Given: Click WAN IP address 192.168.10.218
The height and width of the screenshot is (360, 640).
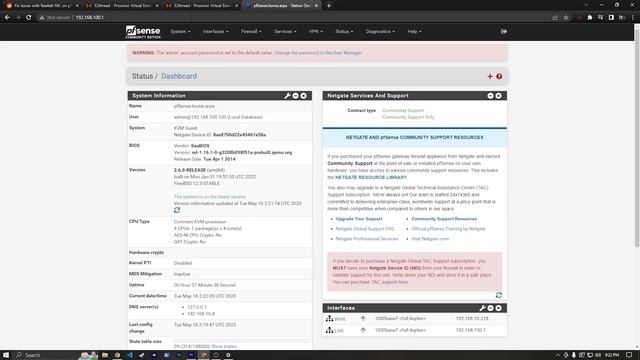Looking at the screenshot, I should (472, 318).
